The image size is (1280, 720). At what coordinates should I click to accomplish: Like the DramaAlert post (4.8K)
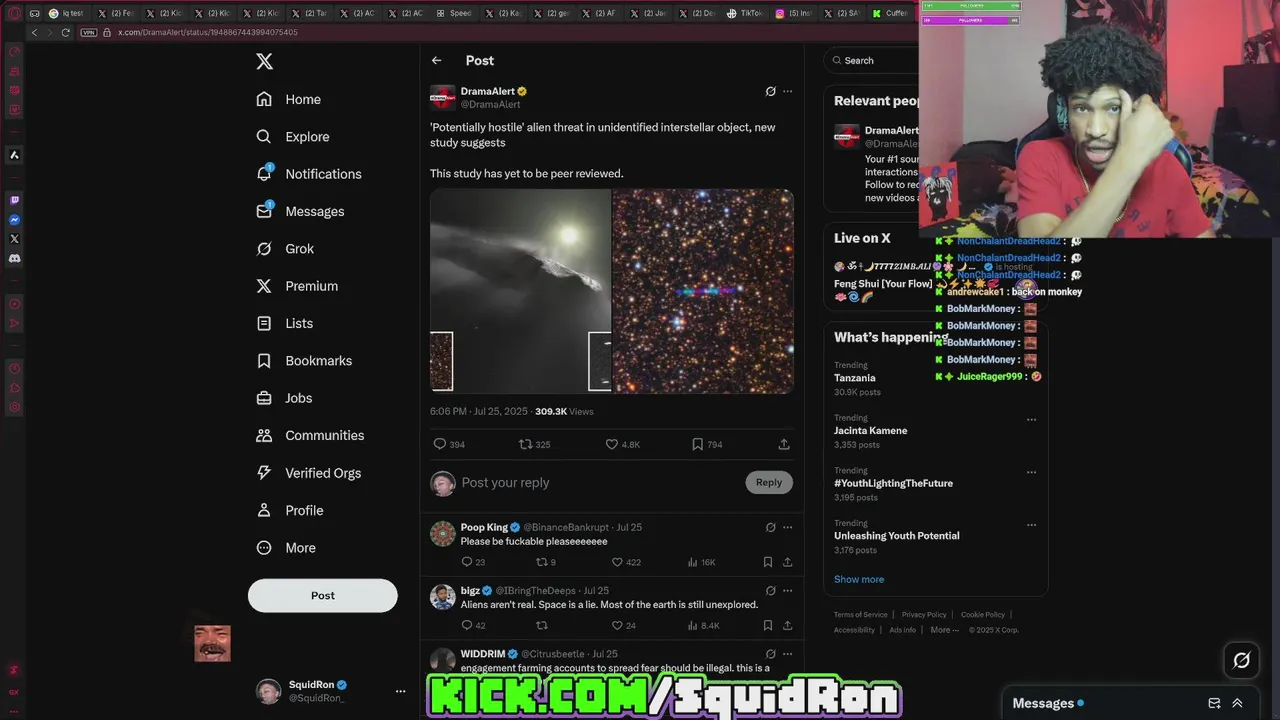pyautogui.click(x=622, y=444)
